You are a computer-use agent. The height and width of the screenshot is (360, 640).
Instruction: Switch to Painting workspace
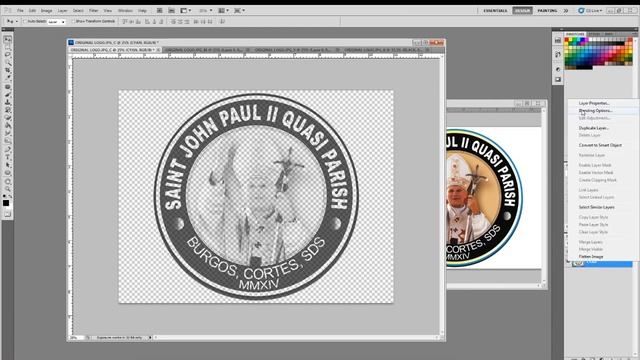(x=547, y=10)
